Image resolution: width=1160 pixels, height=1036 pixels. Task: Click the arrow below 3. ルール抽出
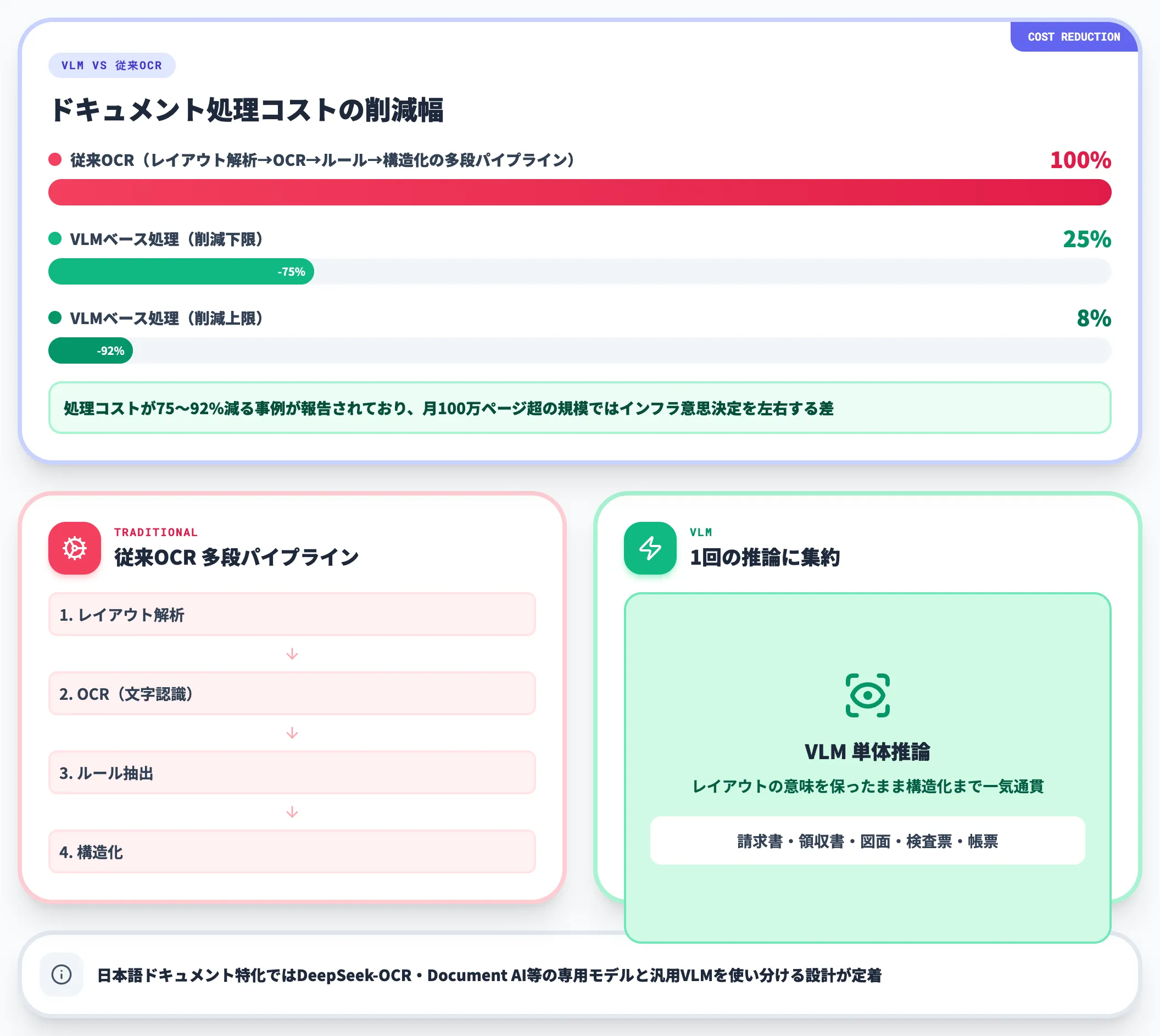[x=292, y=812]
